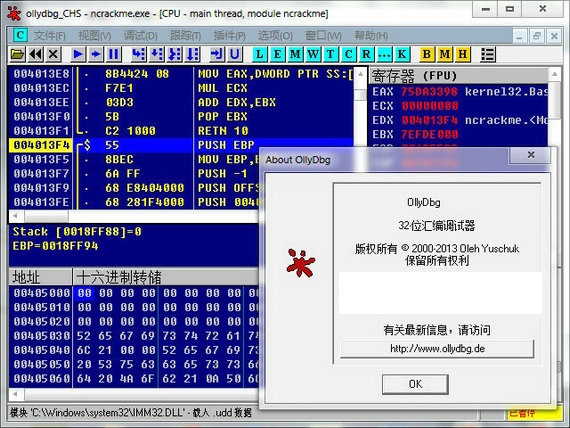This screenshot has width=570, height=428.
Task: Select ECX register value 00000000
Action: pos(430,106)
